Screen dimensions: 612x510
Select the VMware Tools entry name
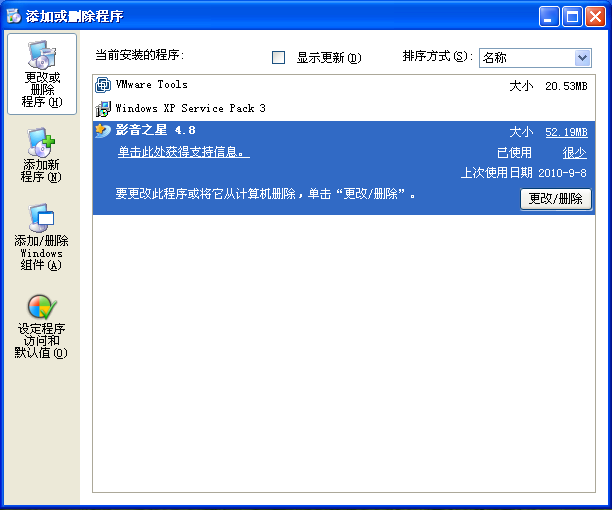(151, 86)
